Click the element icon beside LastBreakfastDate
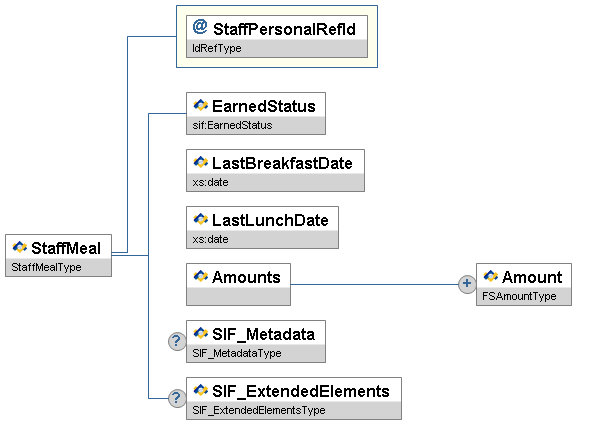This screenshot has height=424, width=594. (201, 162)
